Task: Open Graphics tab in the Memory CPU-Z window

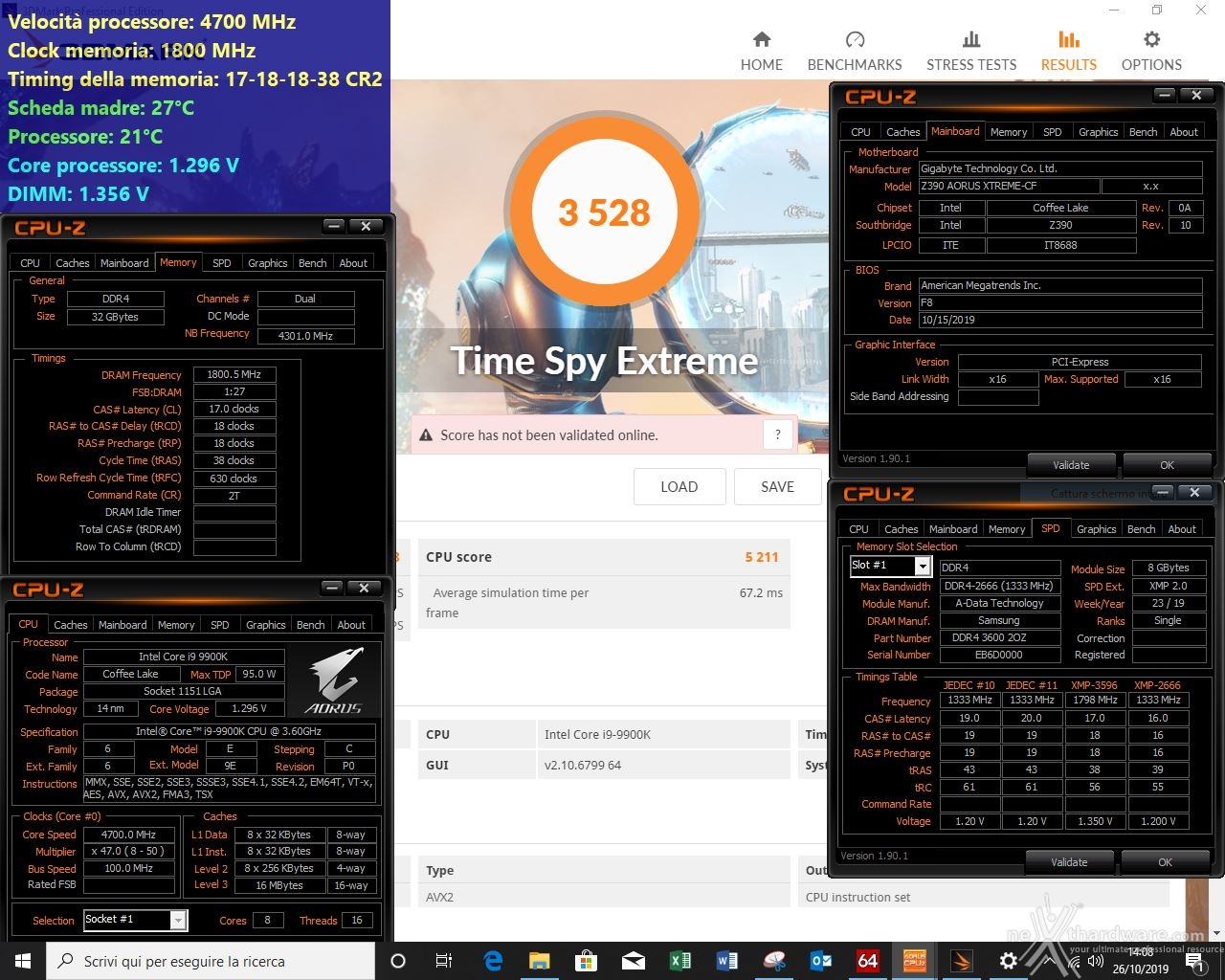Action: [267, 263]
